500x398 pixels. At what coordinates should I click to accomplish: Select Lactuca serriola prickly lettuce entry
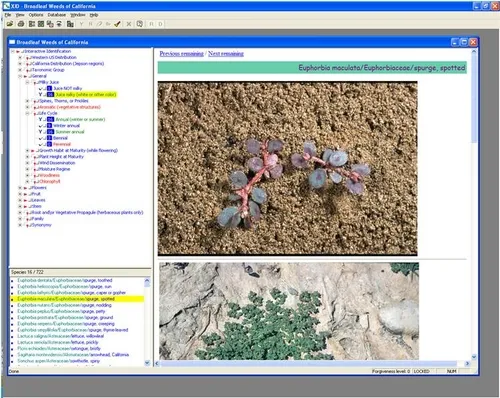point(58,342)
